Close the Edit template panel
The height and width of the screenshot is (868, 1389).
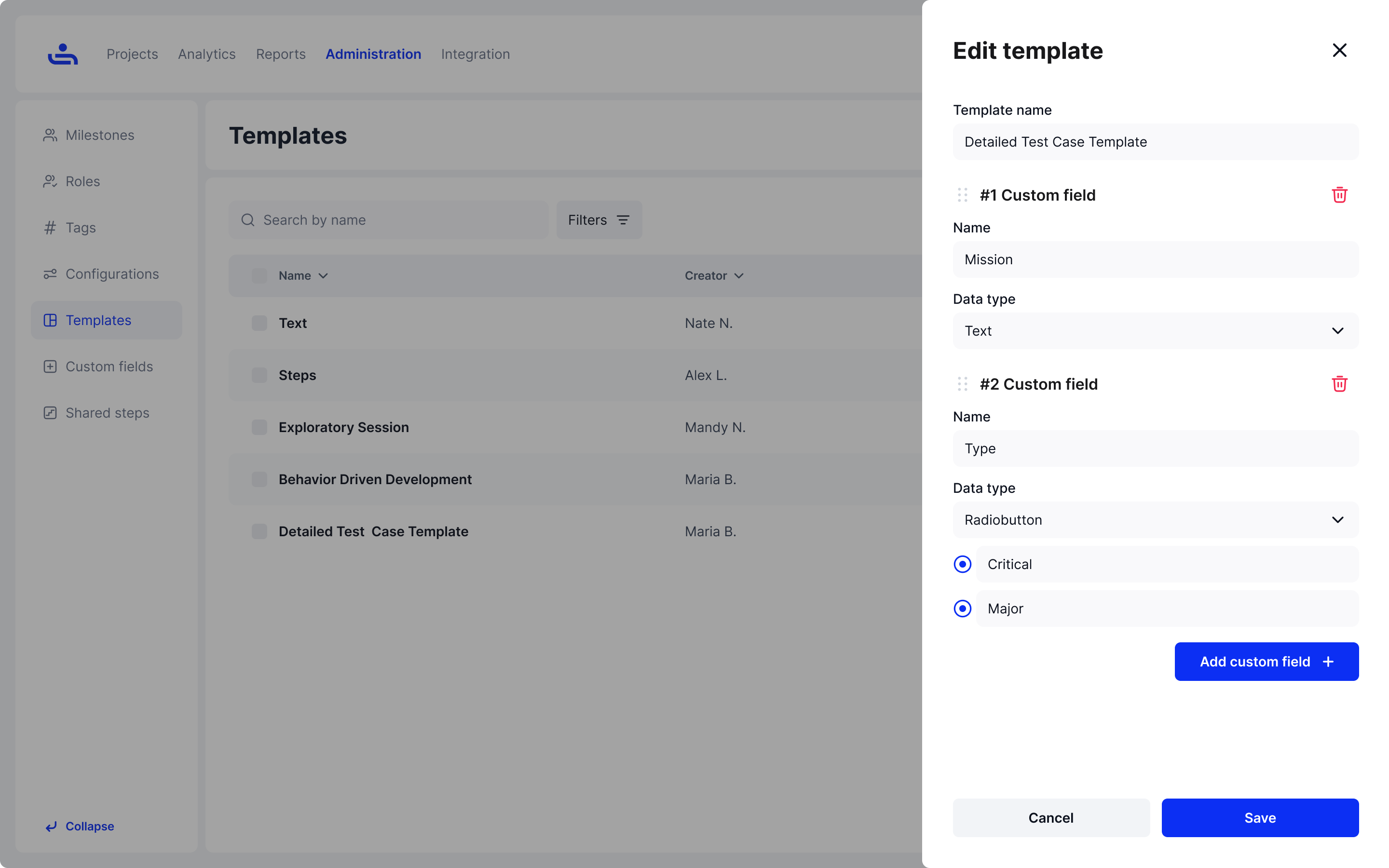(x=1339, y=51)
